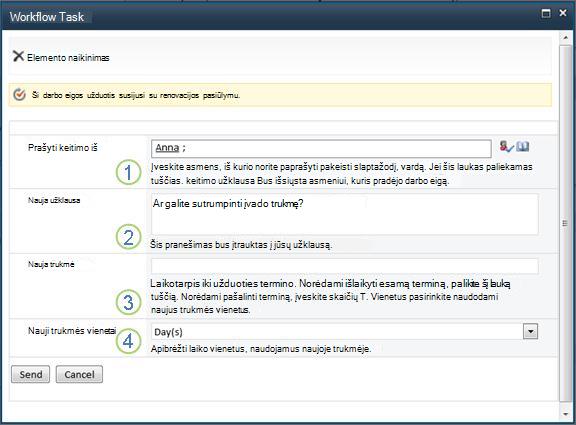Open the address book Browse icon
Image resolution: width=576 pixels, height=425 pixels.
(x=522, y=147)
